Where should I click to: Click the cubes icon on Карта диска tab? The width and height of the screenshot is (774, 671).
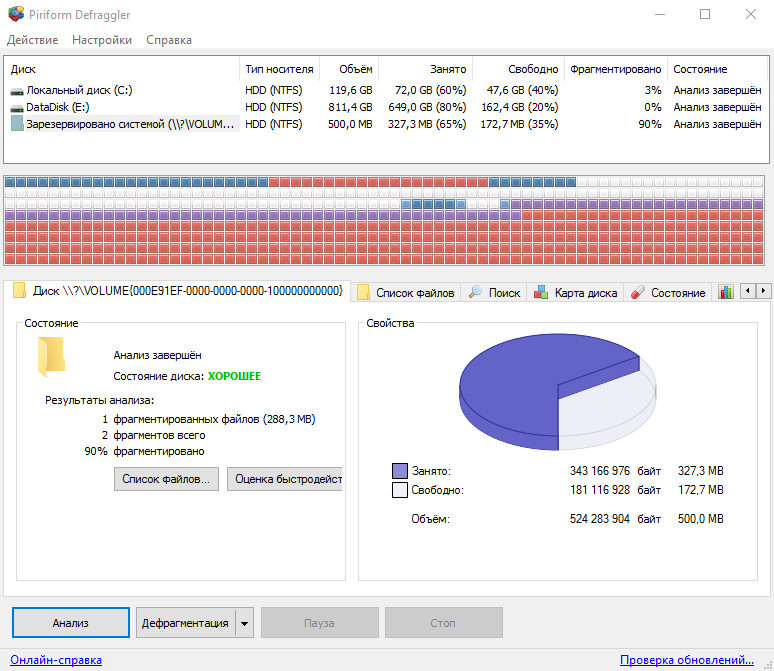[x=541, y=292]
